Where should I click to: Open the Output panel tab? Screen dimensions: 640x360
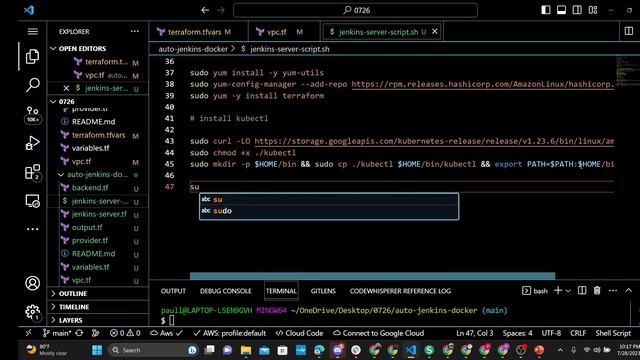point(173,291)
